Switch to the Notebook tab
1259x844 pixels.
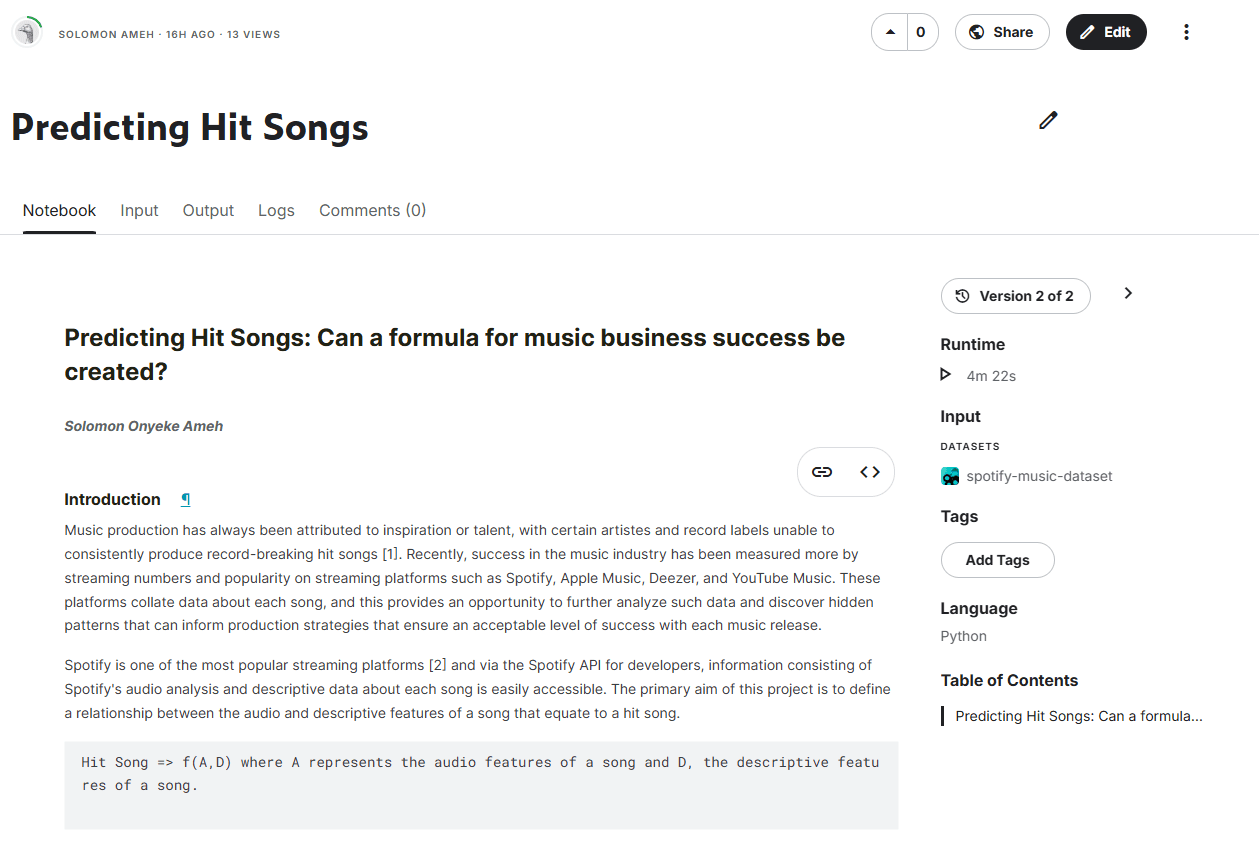pyautogui.click(x=60, y=210)
